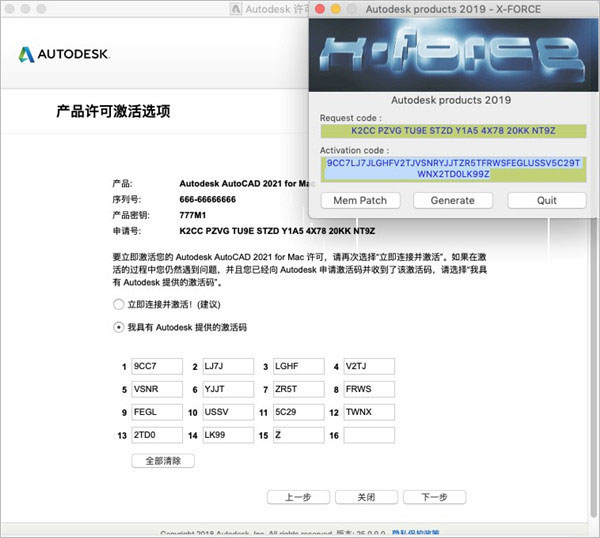Click the 关闭 close button

tap(366, 497)
